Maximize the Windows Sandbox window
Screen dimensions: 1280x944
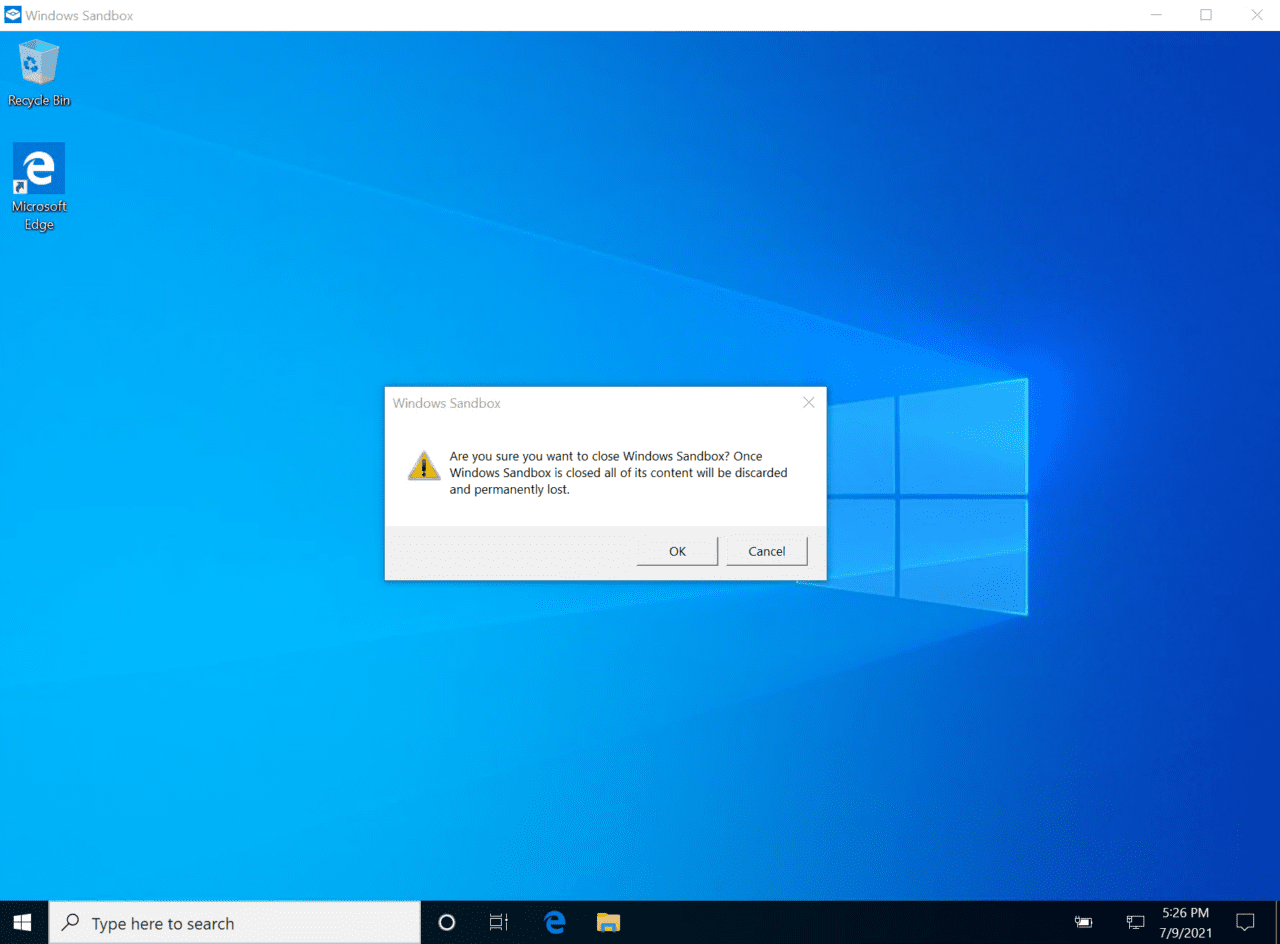tap(1206, 15)
